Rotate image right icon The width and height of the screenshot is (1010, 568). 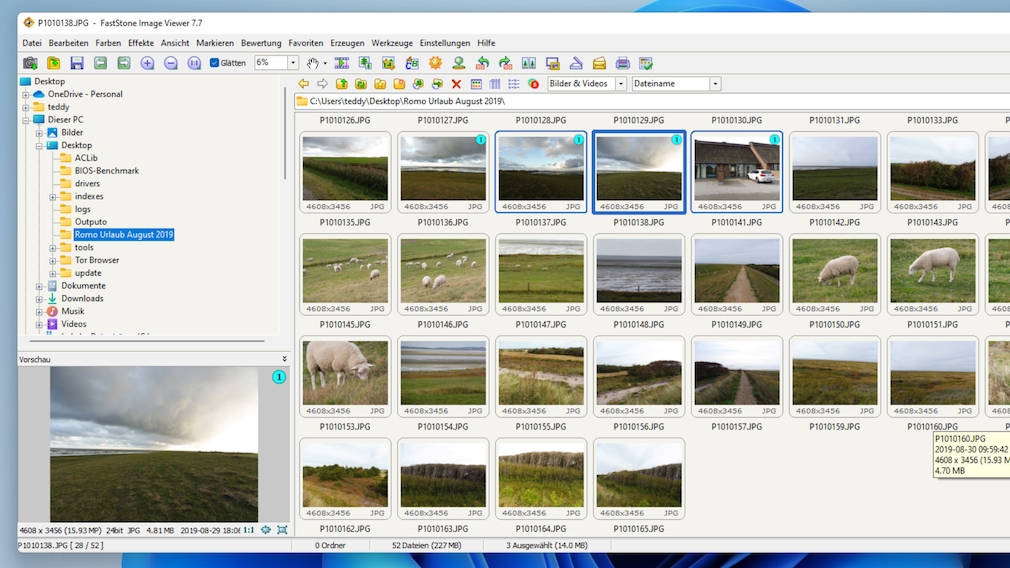tap(506, 63)
